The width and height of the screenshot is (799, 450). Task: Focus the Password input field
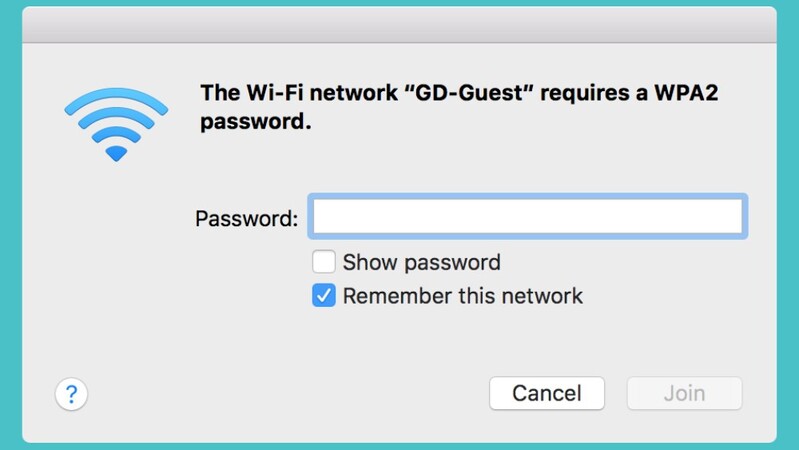point(527,217)
